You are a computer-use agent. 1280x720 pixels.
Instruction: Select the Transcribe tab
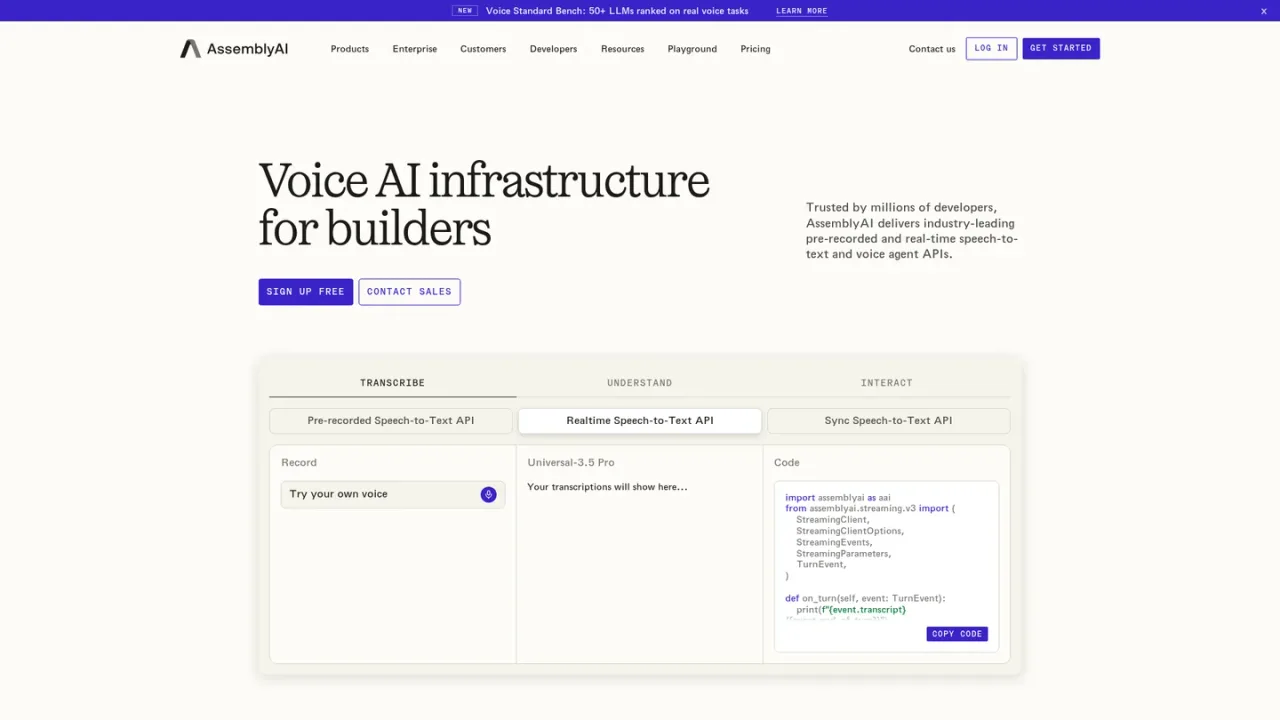[x=392, y=383]
